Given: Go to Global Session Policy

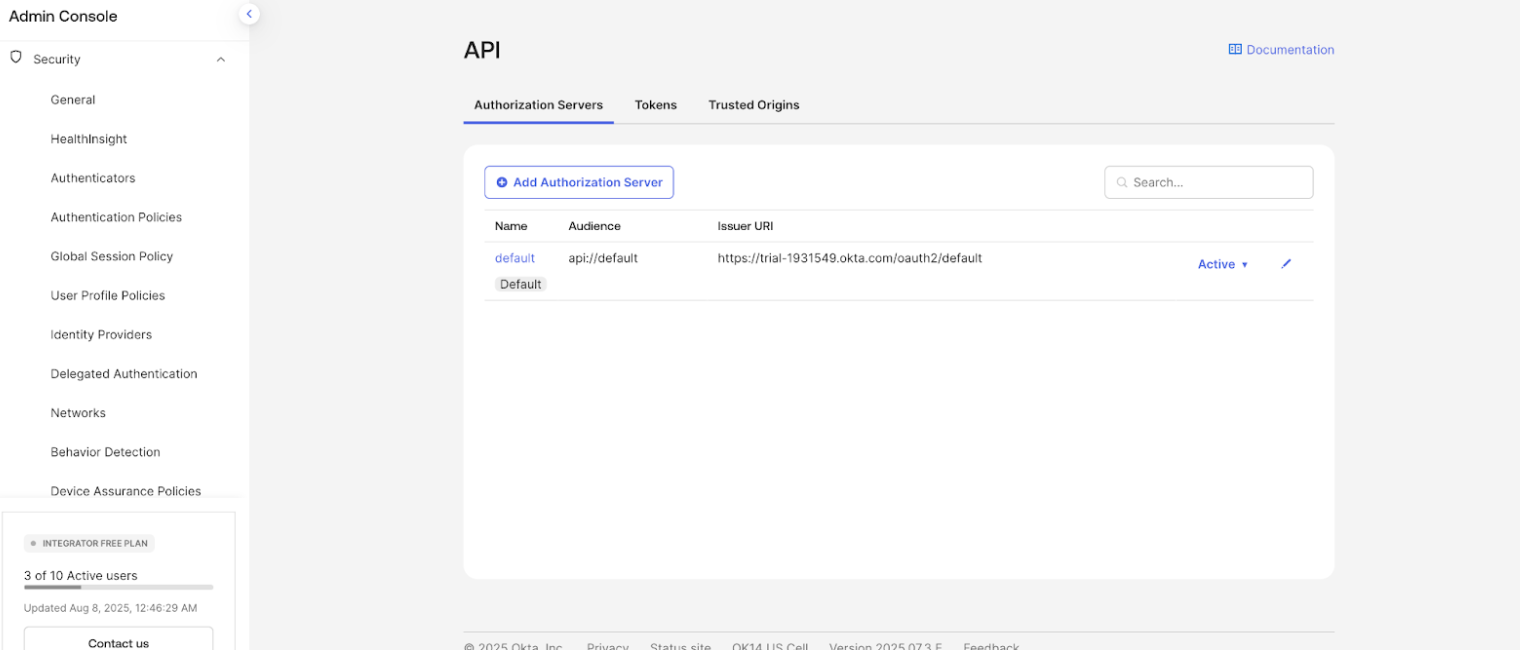Looking at the screenshot, I should pyautogui.click(x=112, y=257).
